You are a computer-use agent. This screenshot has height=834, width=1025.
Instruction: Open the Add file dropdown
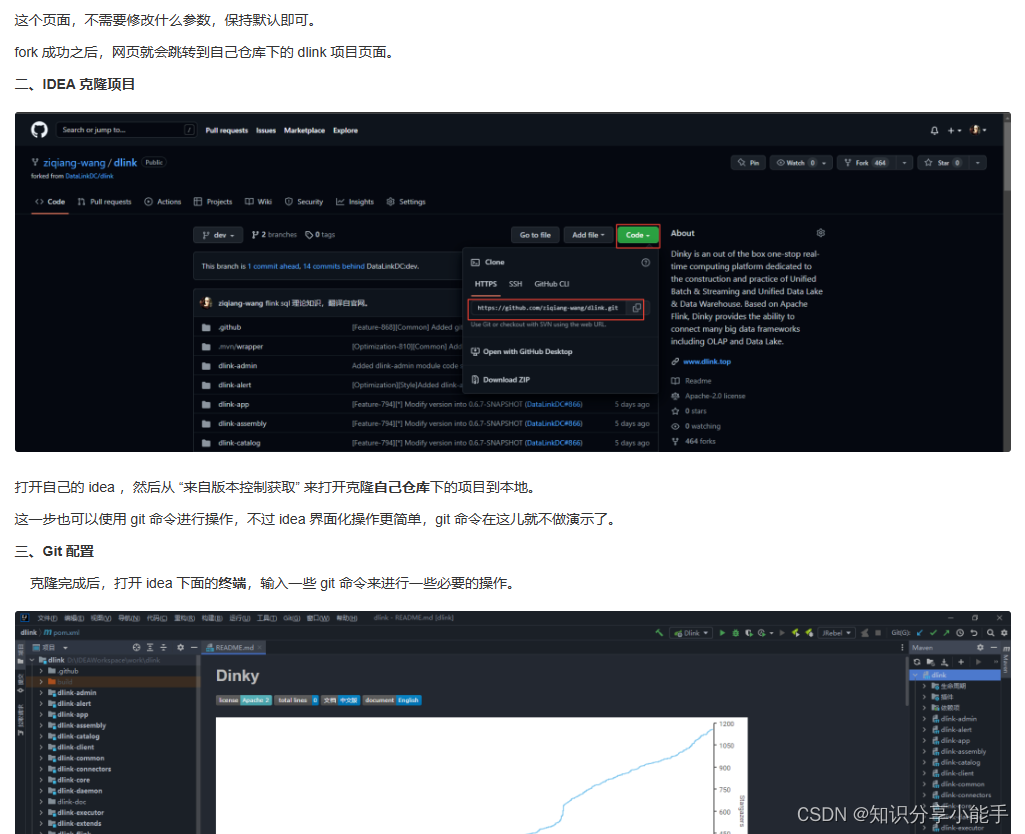(588, 235)
